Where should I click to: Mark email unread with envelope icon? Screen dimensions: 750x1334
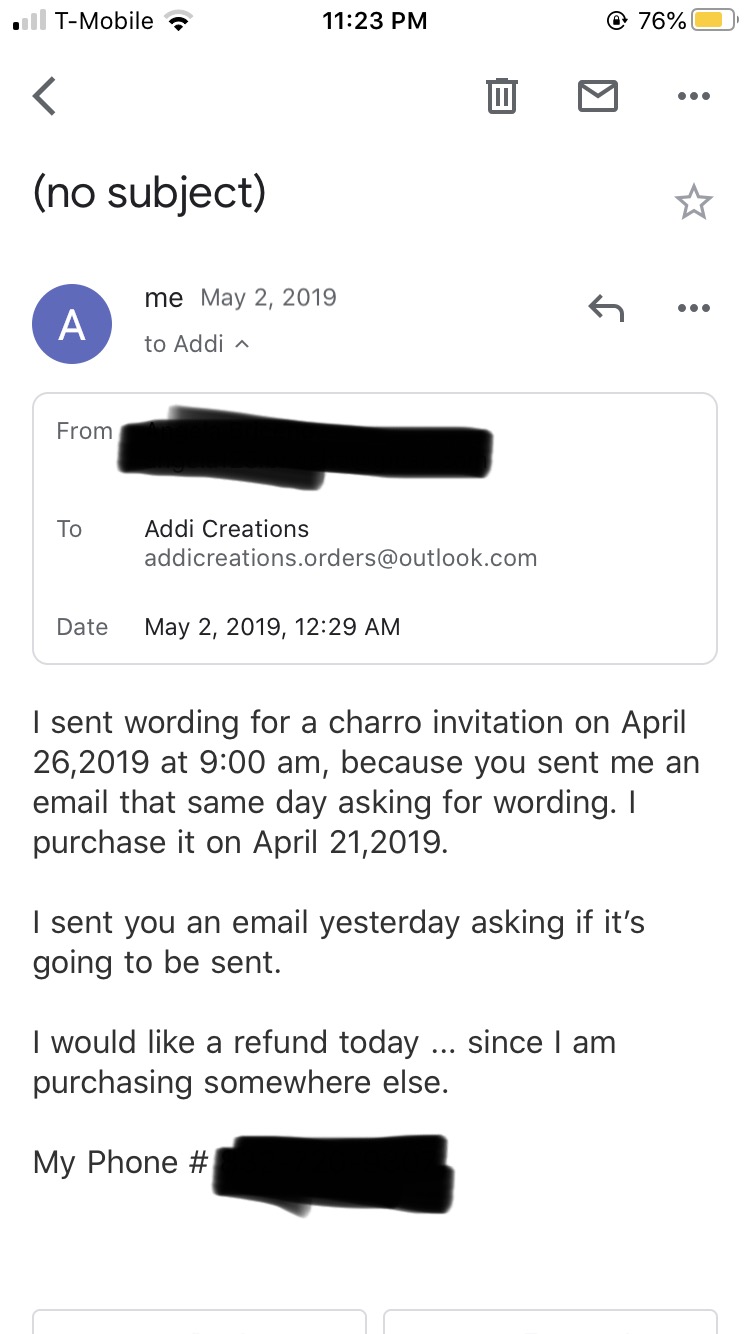coord(598,96)
